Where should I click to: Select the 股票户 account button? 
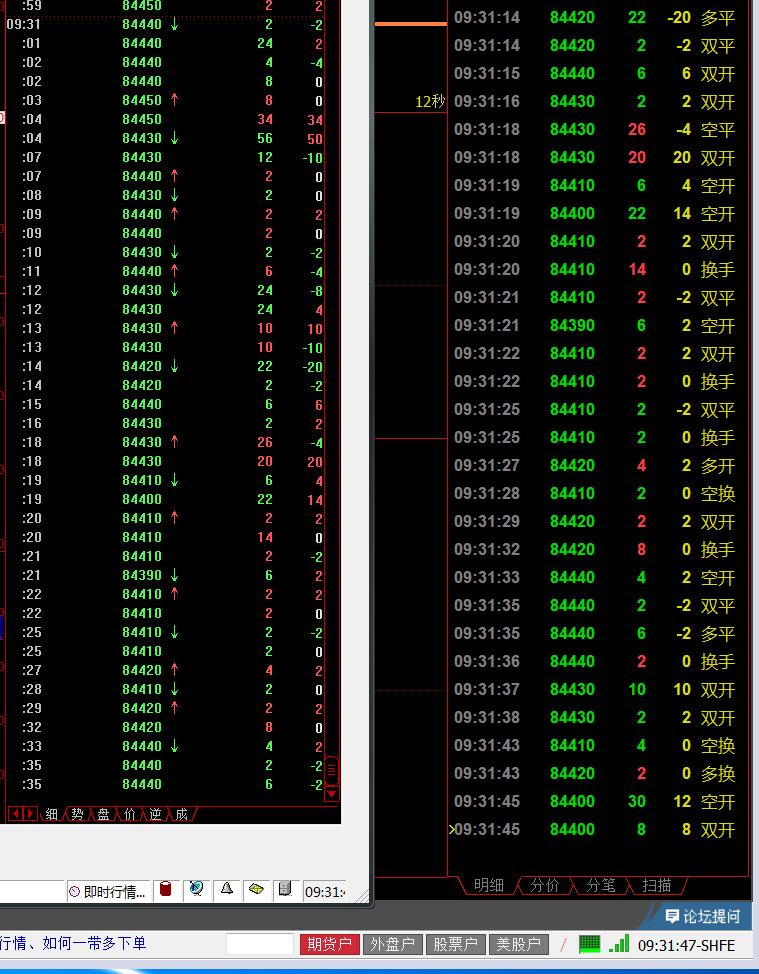tap(455, 944)
